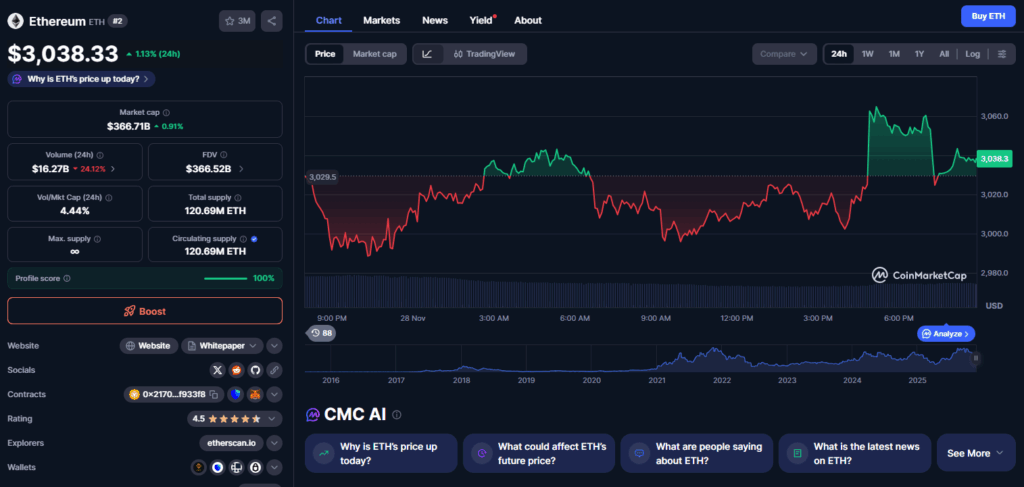Click the Buy ETH button

[x=988, y=16]
